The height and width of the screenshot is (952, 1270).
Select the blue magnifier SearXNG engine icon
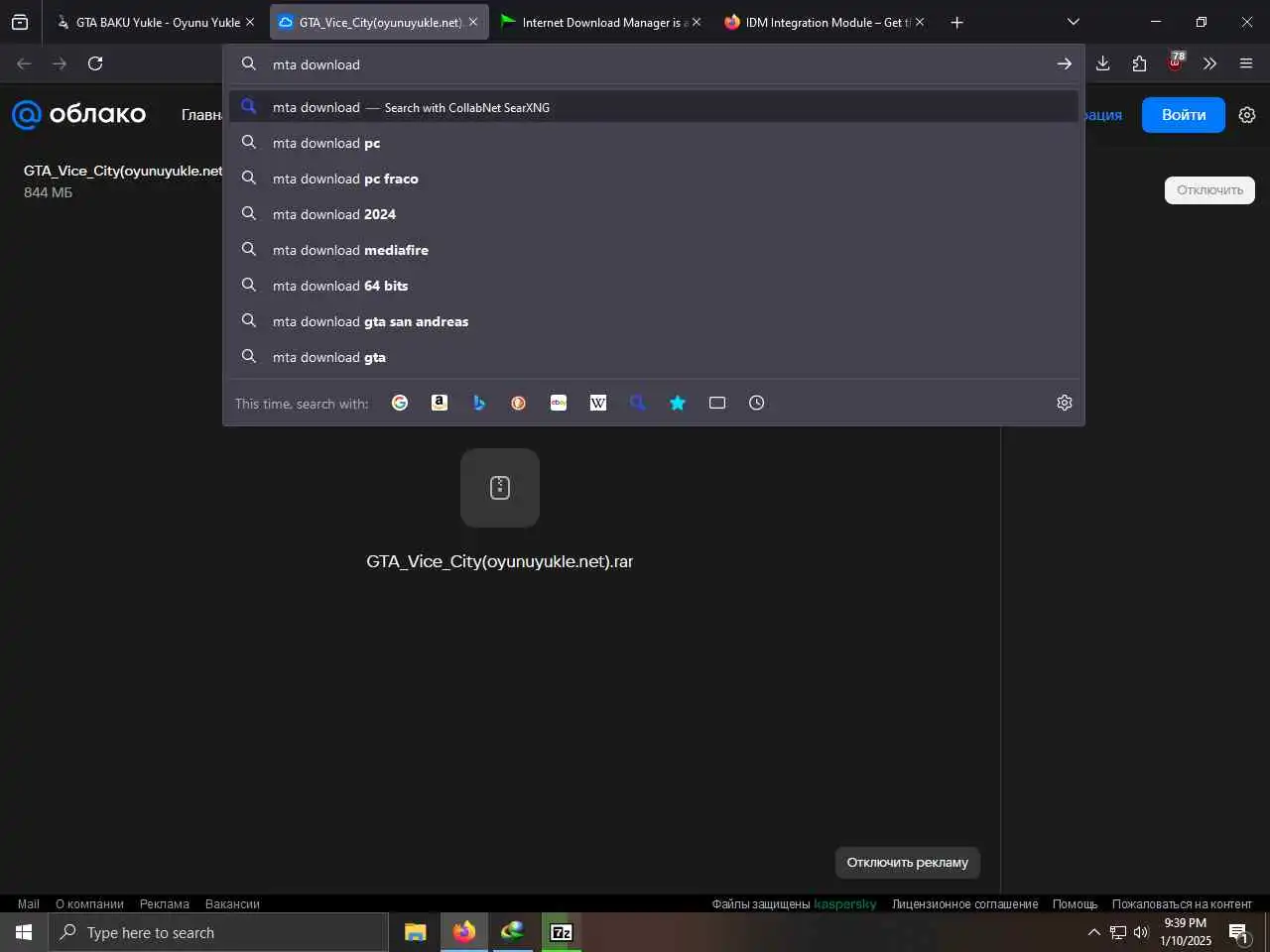[x=638, y=403]
